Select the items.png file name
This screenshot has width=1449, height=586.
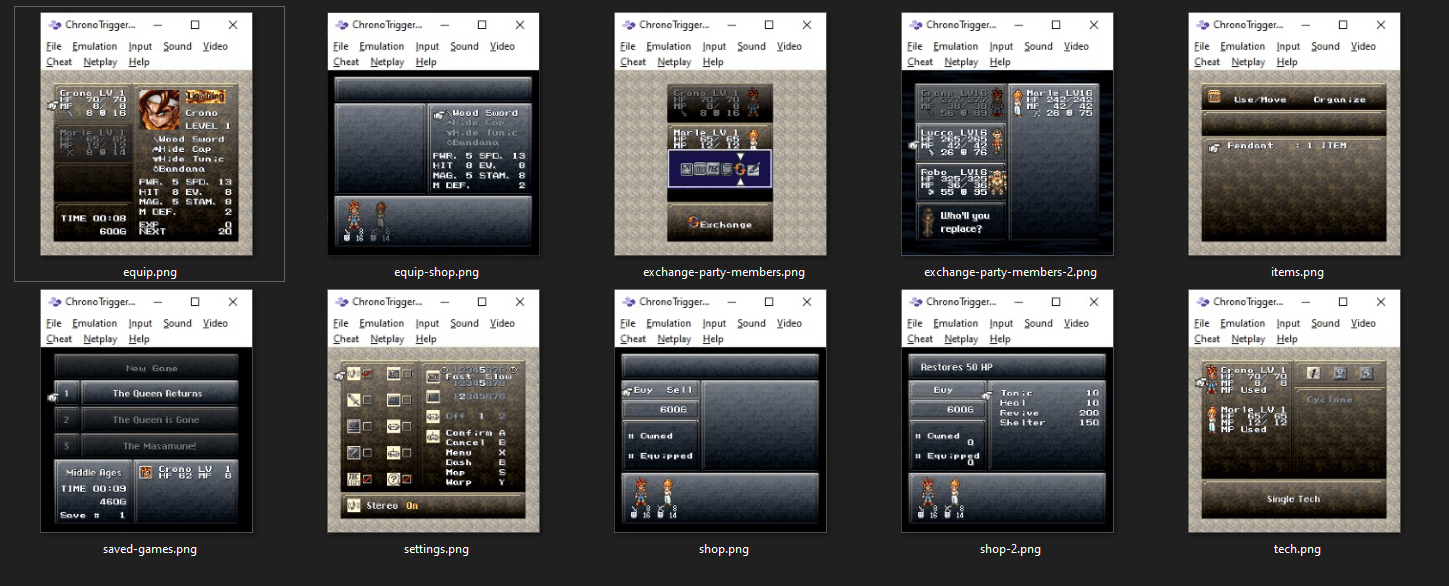click(1297, 272)
